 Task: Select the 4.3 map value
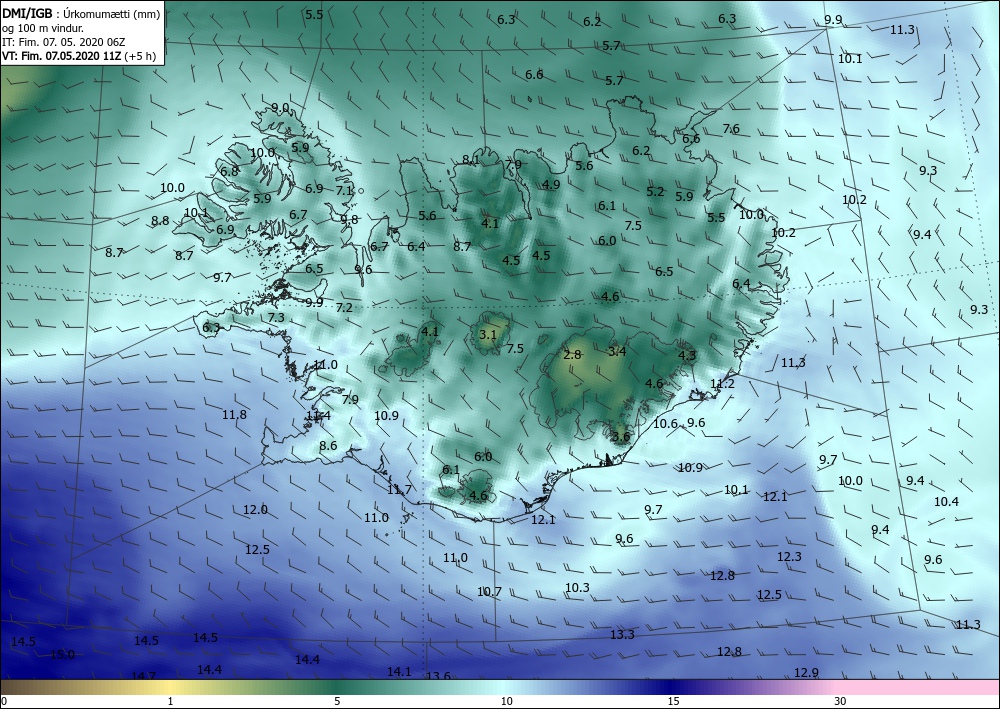click(687, 356)
